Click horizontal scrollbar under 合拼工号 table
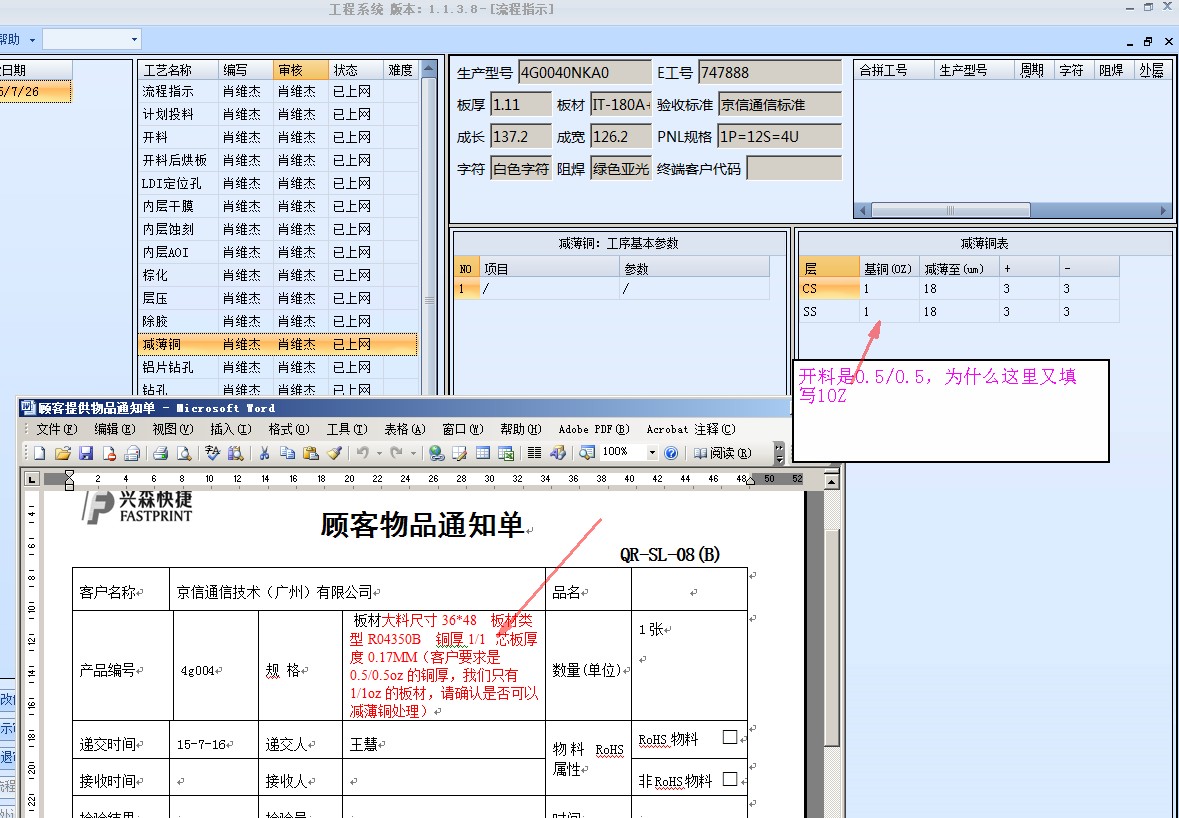This screenshot has width=1179, height=818. click(x=1014, y=211)
